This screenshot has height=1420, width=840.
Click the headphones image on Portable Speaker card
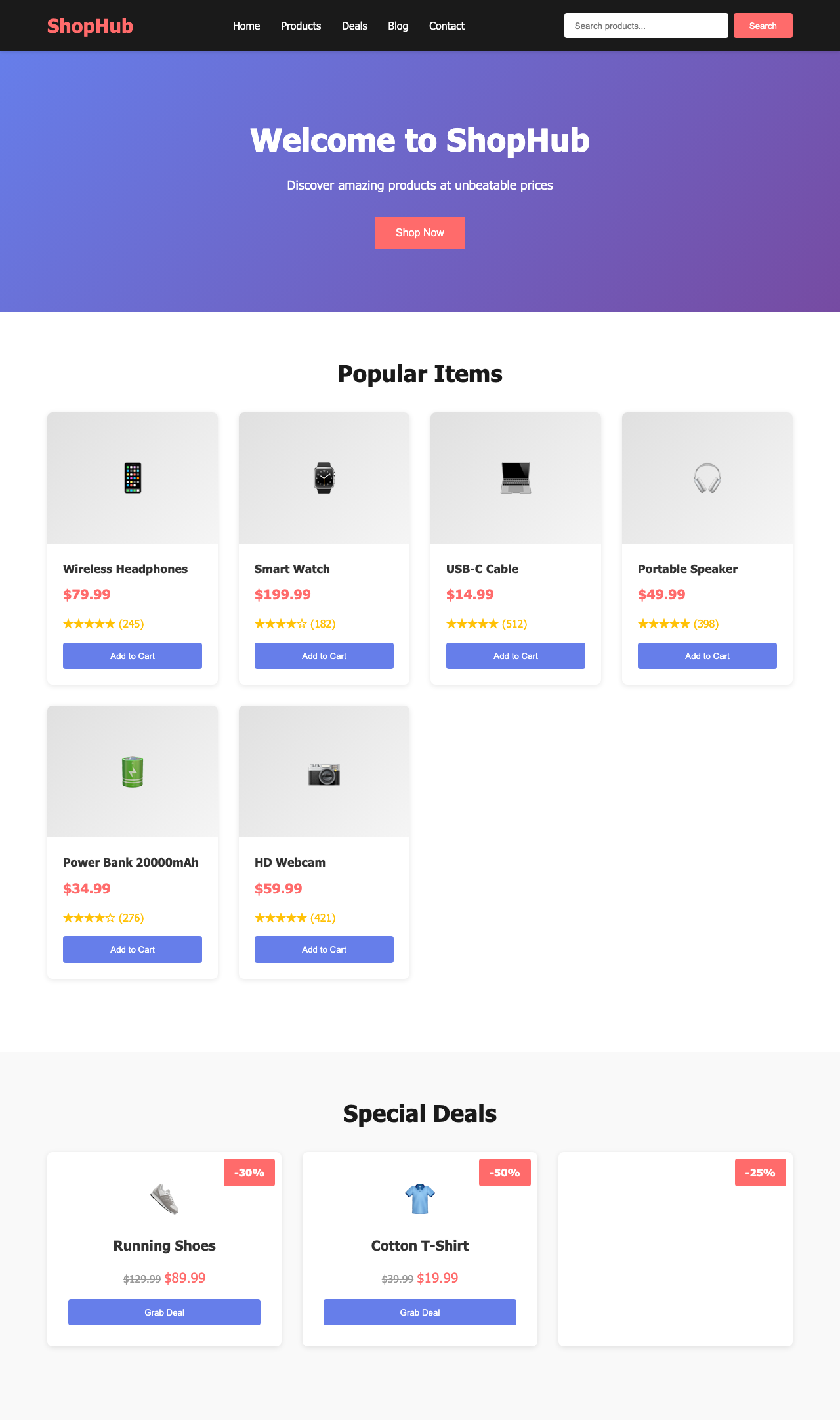(707, 477)
